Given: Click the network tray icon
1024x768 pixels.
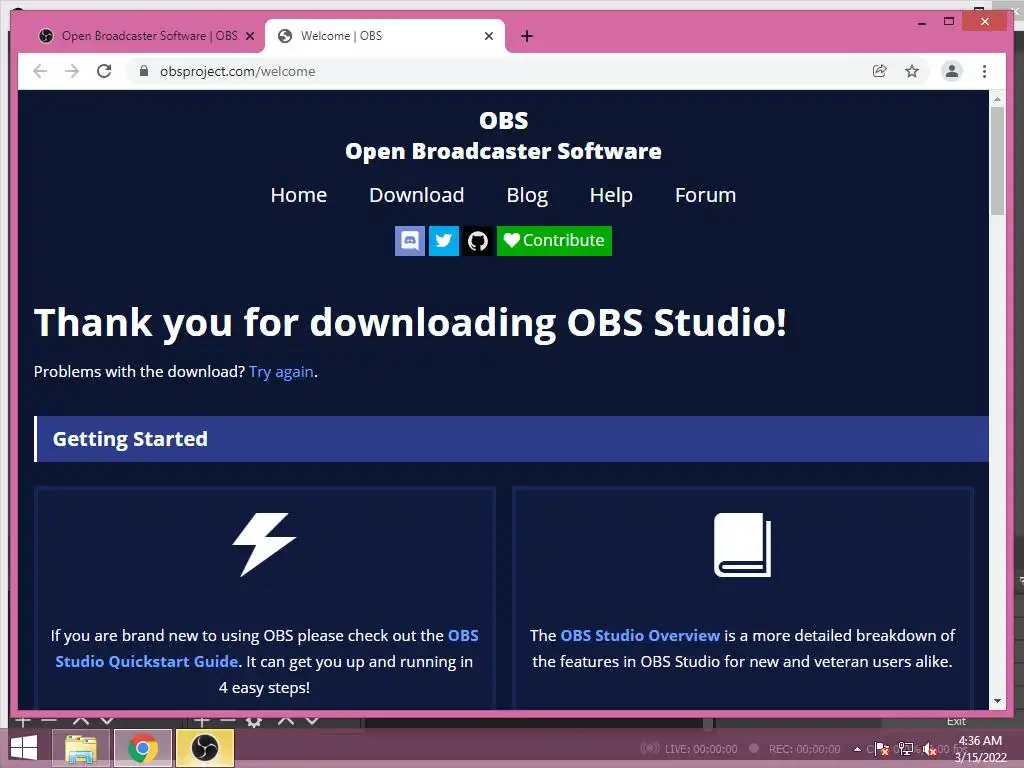Looking at the screenshot, I should [906, 749].
